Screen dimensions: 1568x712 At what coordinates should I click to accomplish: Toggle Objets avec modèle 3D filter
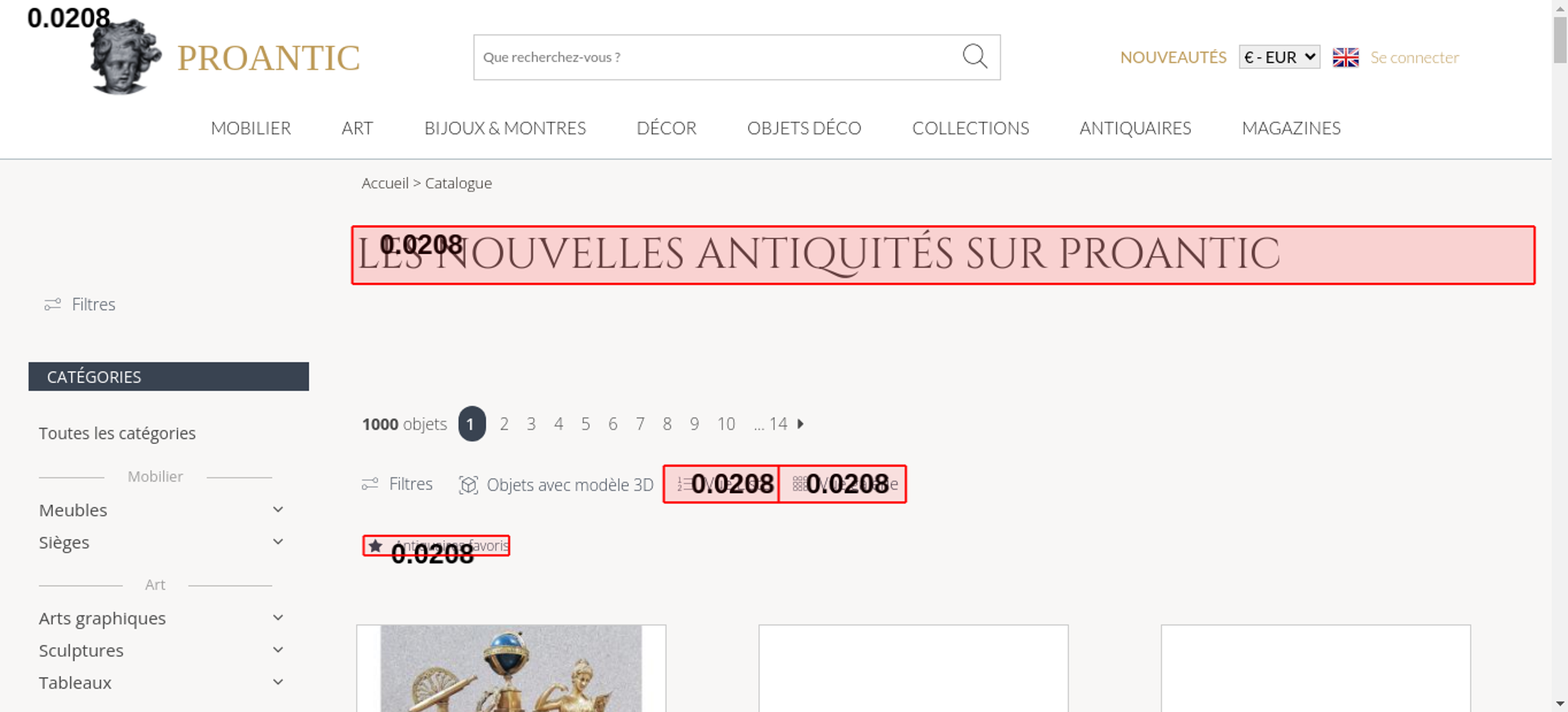[556, 485]
